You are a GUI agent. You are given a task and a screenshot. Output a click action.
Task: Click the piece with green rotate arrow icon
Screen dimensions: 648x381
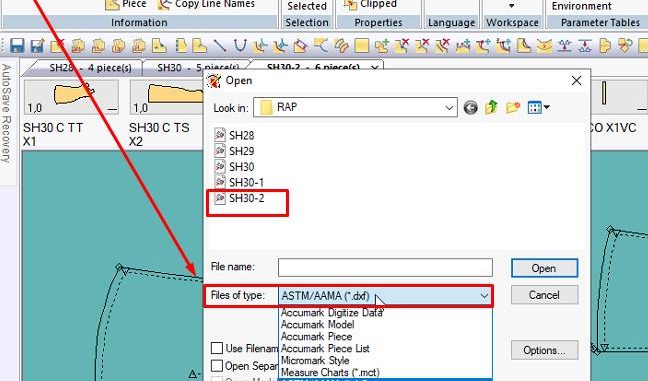tap(625, 45)
